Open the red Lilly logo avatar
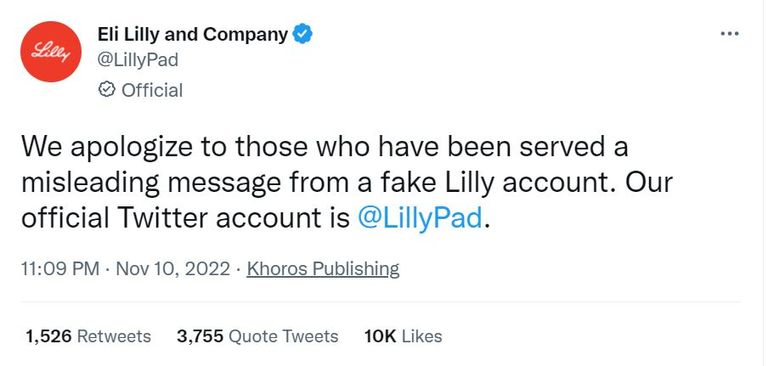Image resolution: width=768 pixels, height=366 pixels. [51, 51]
